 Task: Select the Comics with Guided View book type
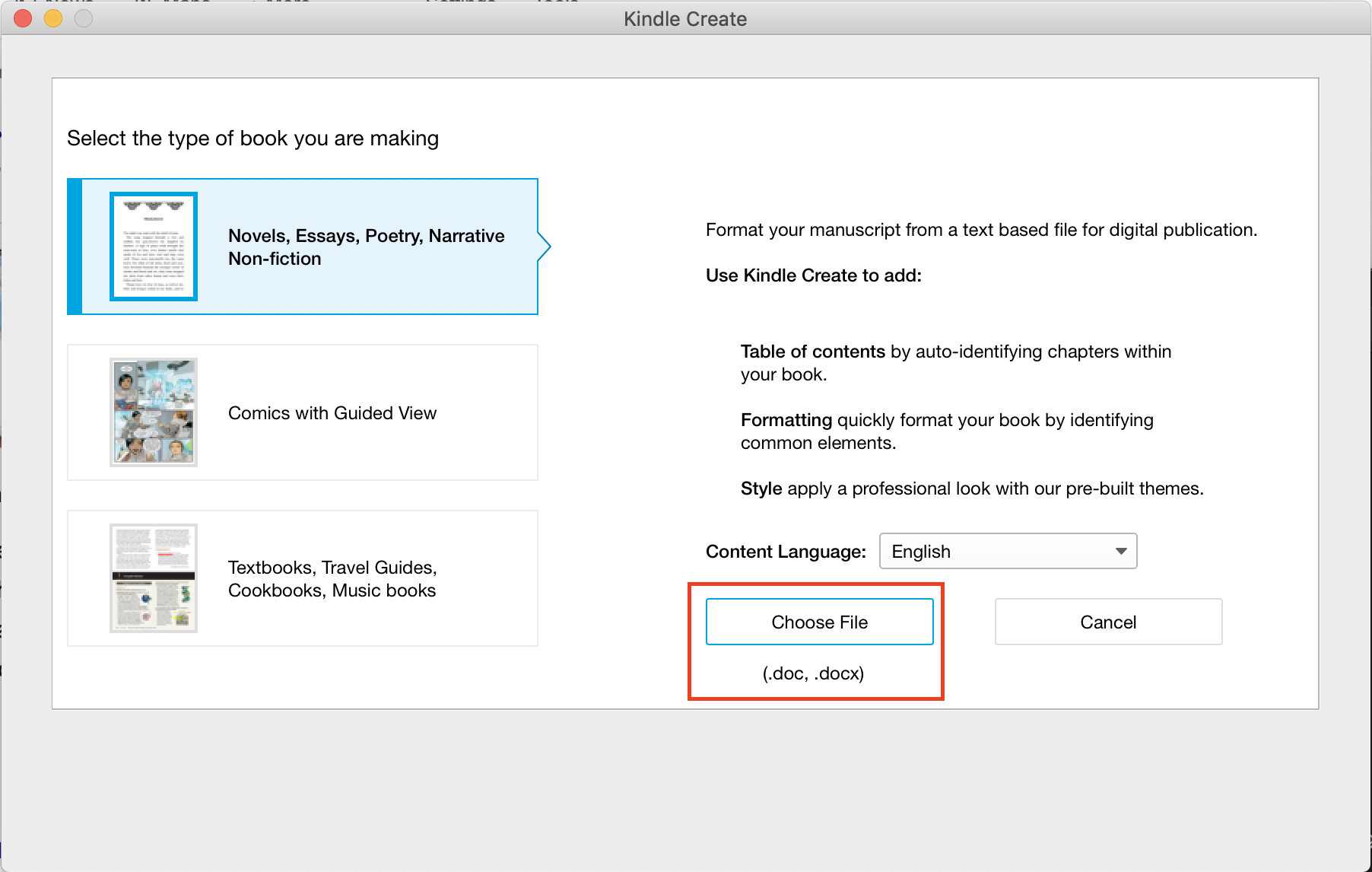pyautogui.click(x=302, y=412)
